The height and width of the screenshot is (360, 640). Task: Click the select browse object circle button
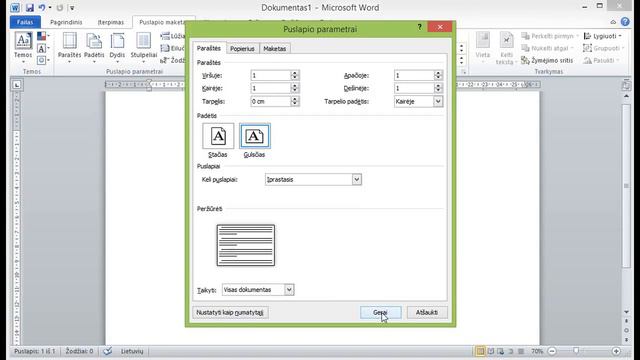(x=627, y=331)
